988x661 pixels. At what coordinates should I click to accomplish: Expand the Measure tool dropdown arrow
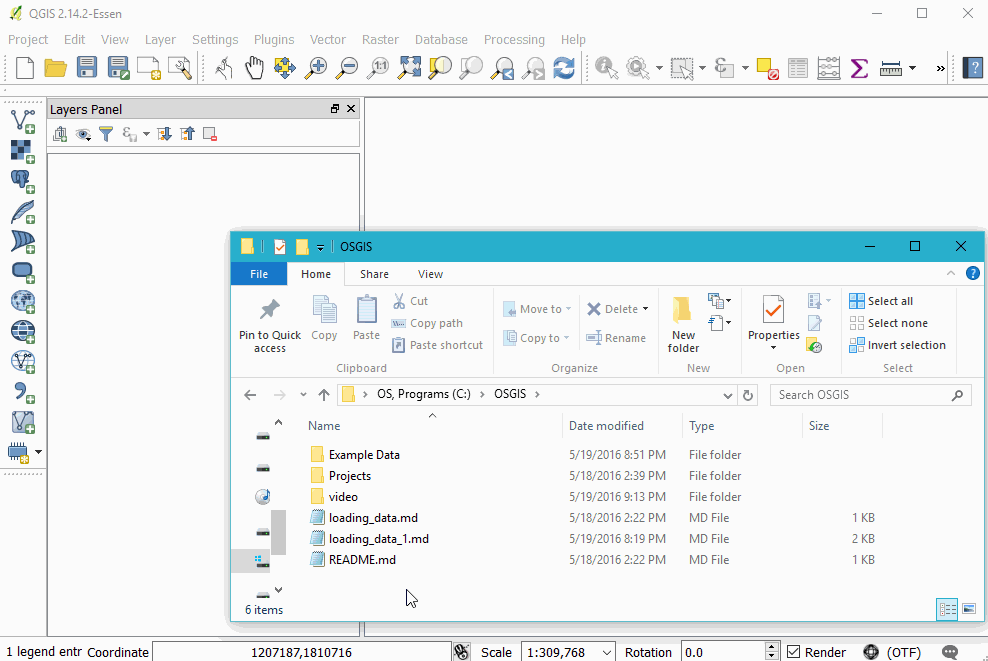912,67
